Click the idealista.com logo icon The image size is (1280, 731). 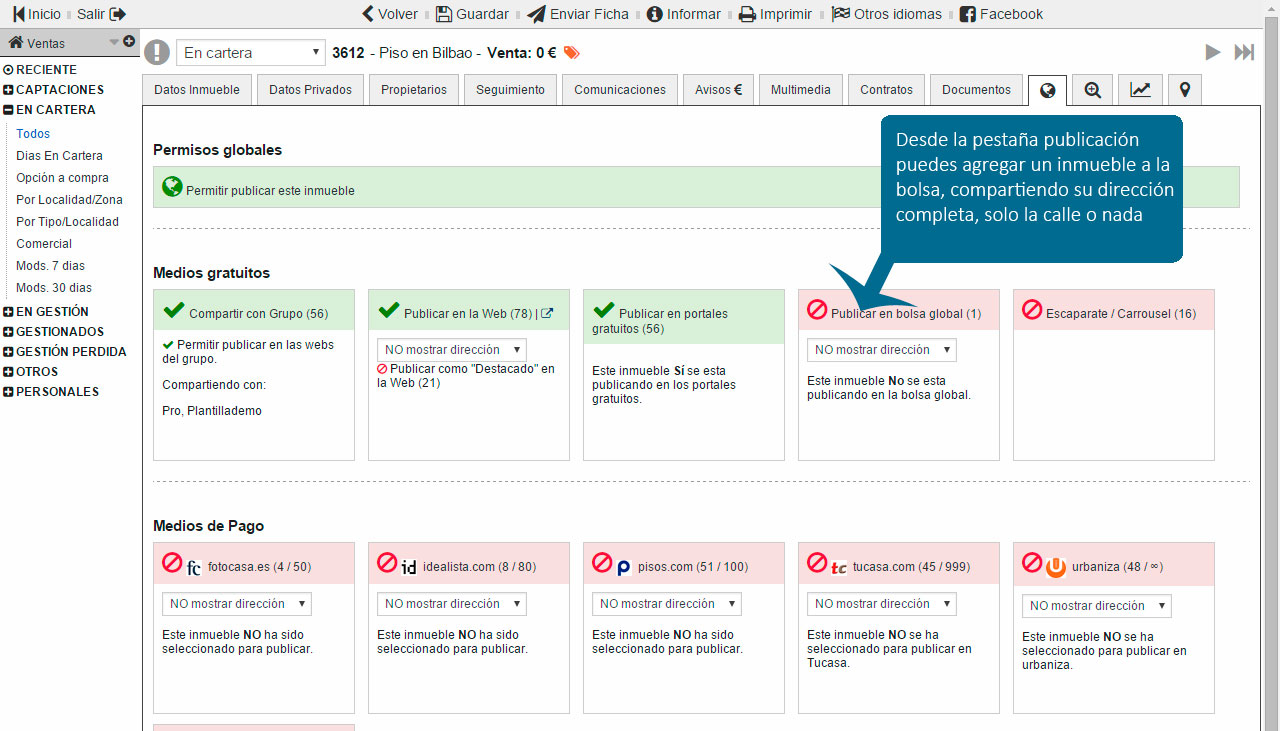(x=409, y=567)
